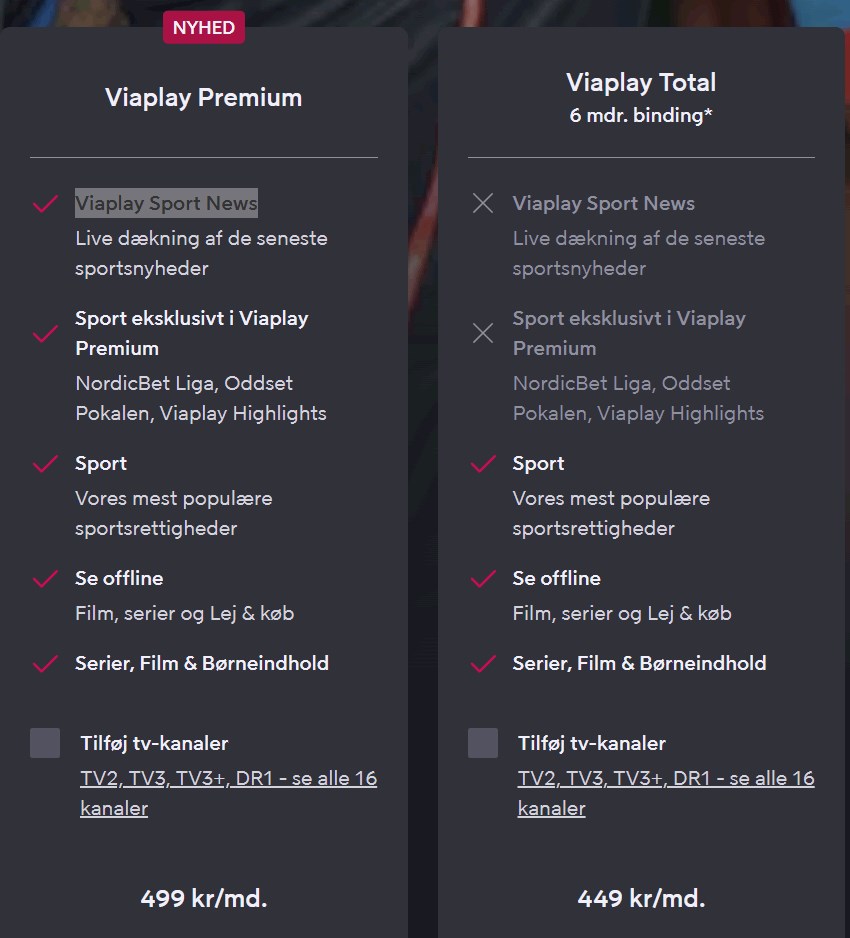Click Se offline checkmark in Viaplay Total
Screen dimensions: 850x938
483,579
